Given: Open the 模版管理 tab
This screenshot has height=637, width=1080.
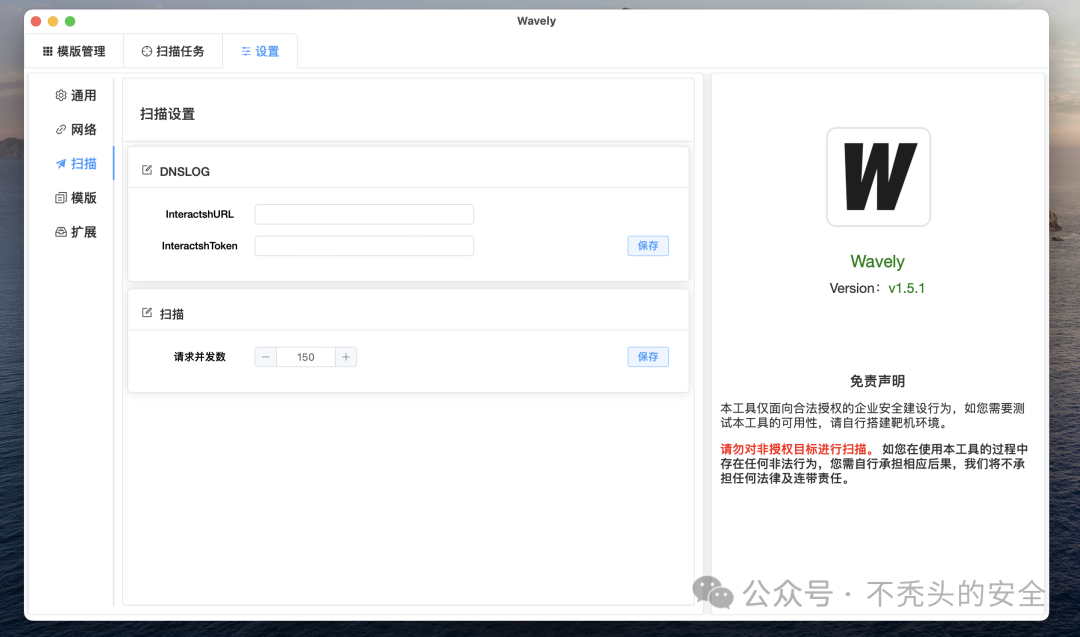Looking at the screenshot, I should (x=74, y=51).
